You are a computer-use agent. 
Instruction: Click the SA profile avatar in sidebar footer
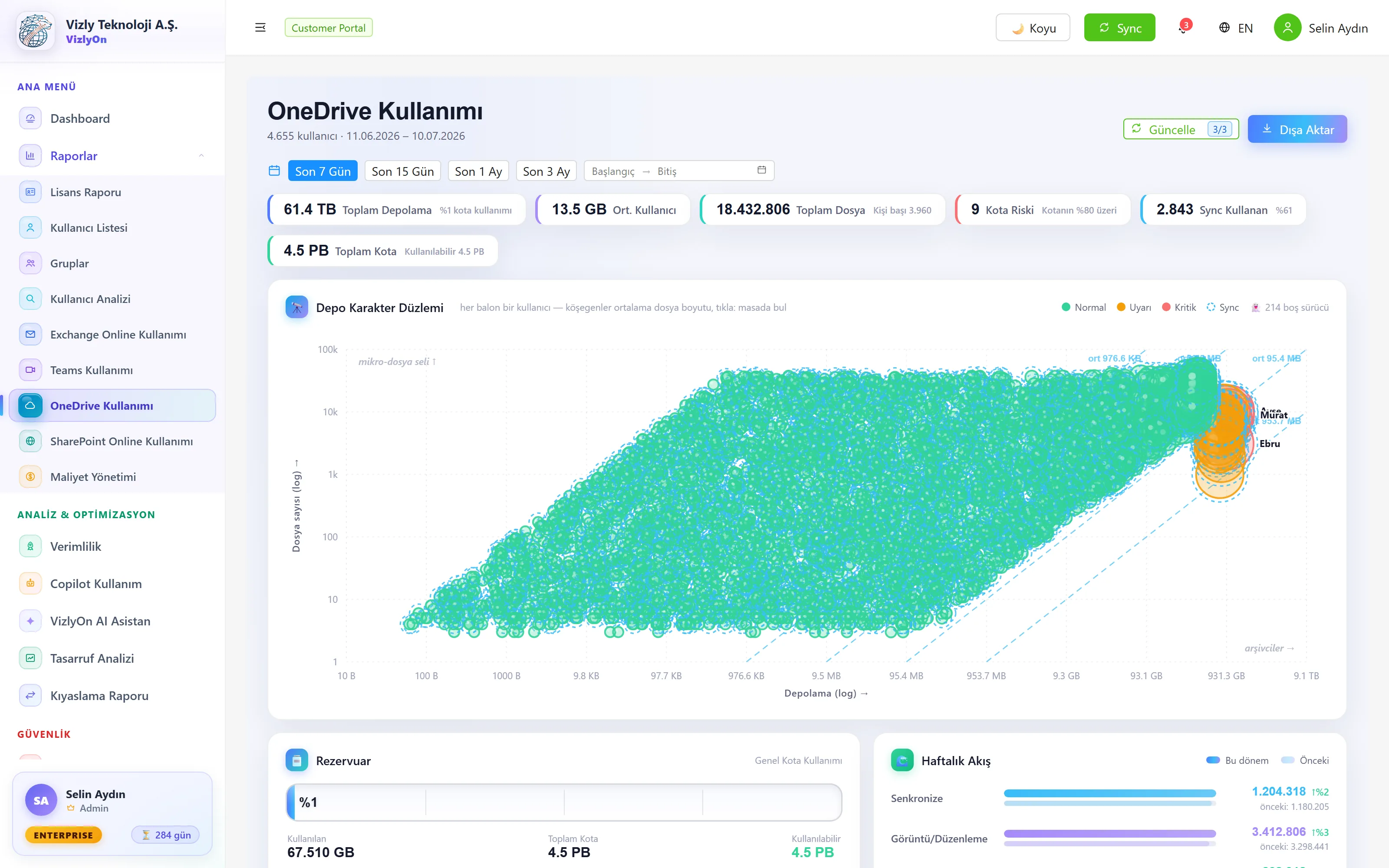(x=41, y=800)
